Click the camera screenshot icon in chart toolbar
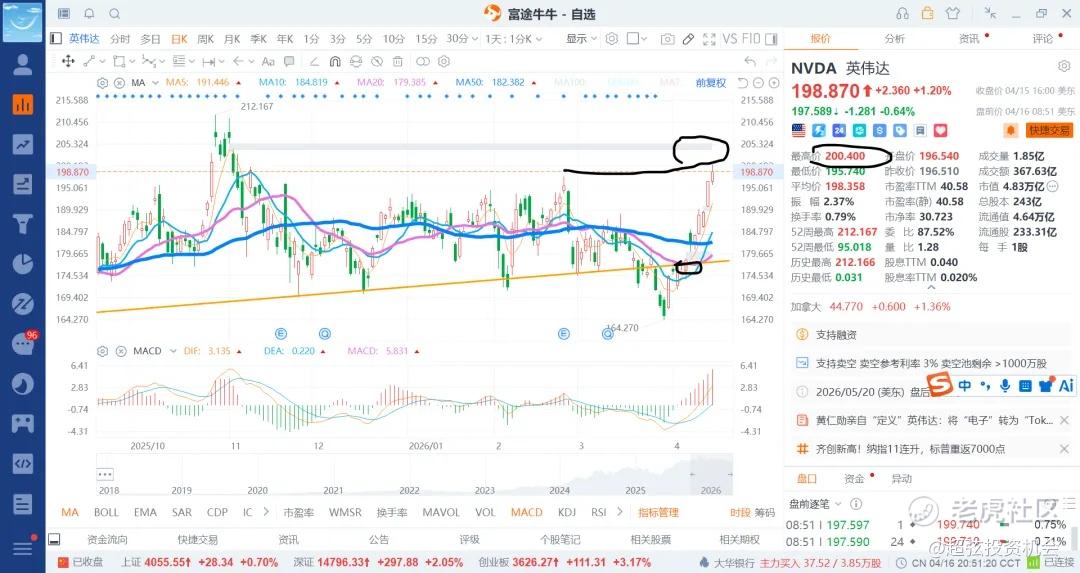Image resolution: width=1080 pixels, height=573 pixels. coord(667,39)
